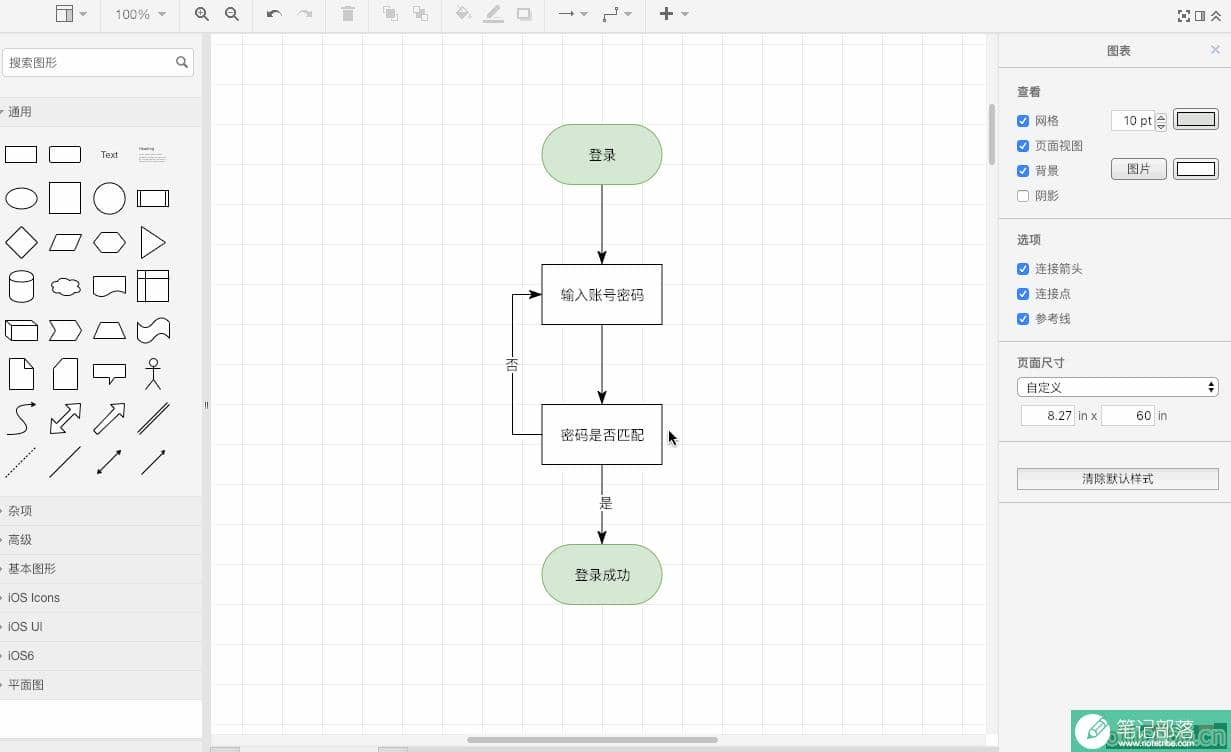The image size is (1231, 752).
Task: Click the search magnifier in shape search
Action: [182, 62]
